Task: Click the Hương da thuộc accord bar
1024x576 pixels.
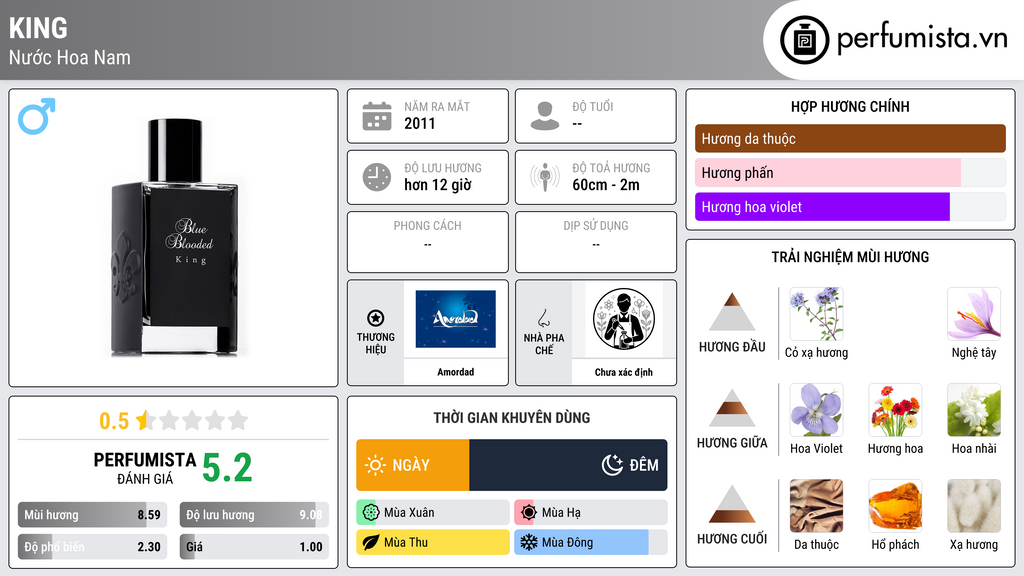Action: pos(850,138)
